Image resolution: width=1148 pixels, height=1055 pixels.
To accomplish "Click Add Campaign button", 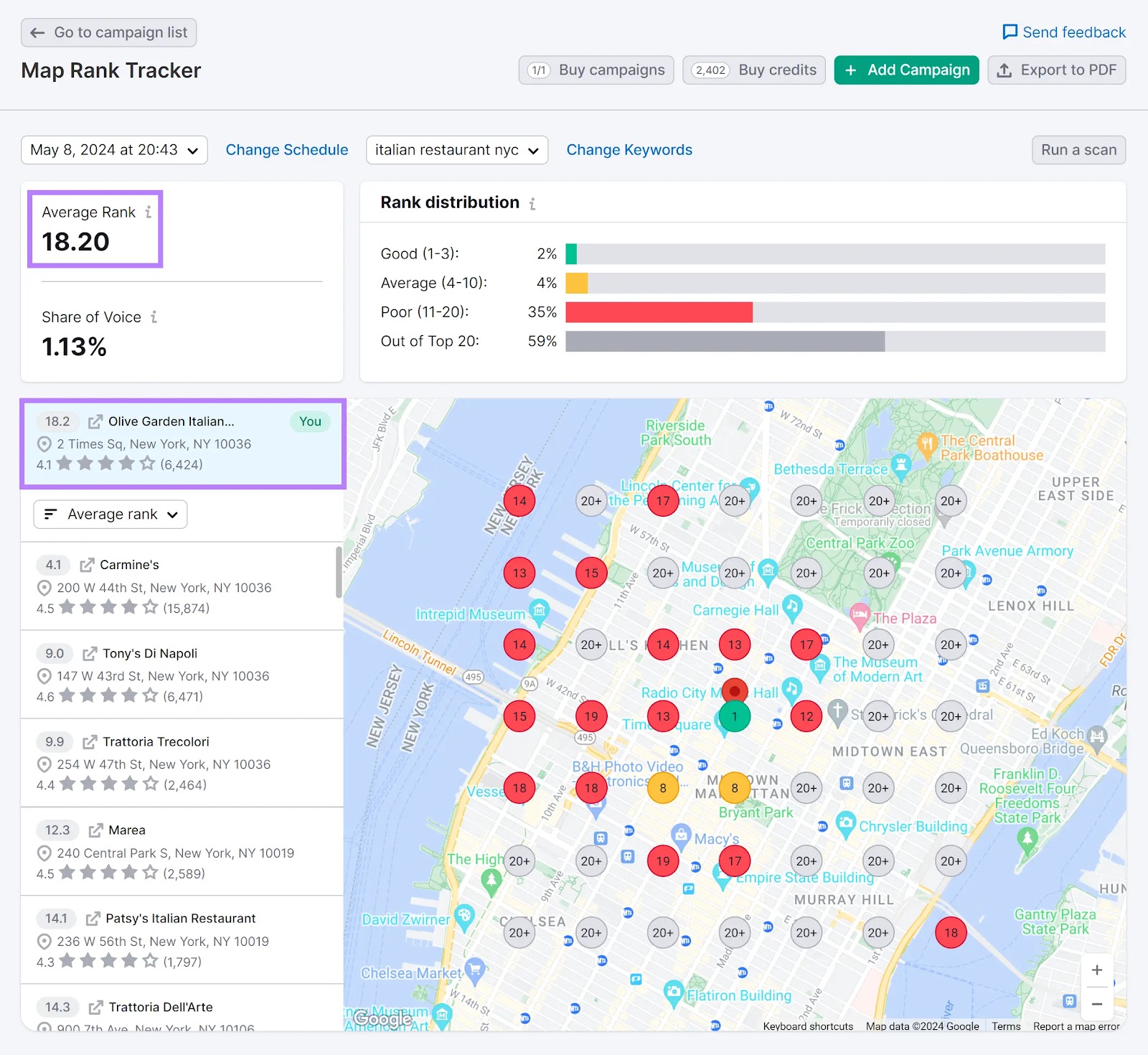I will click(906, 70).
